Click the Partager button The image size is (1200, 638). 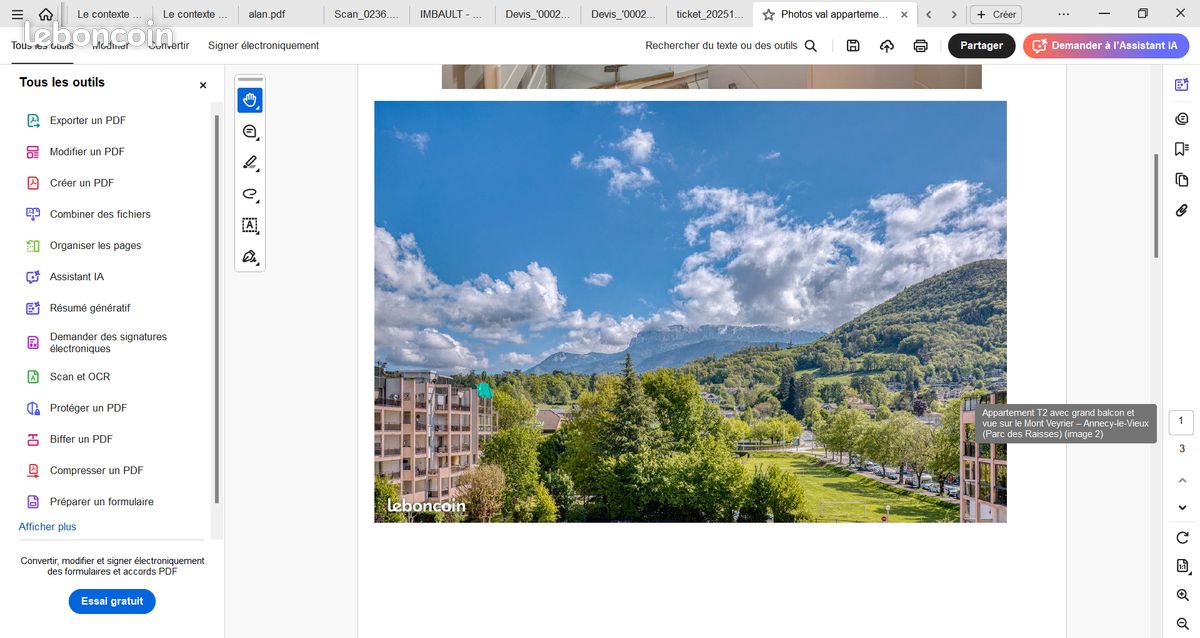coord(981,46)
